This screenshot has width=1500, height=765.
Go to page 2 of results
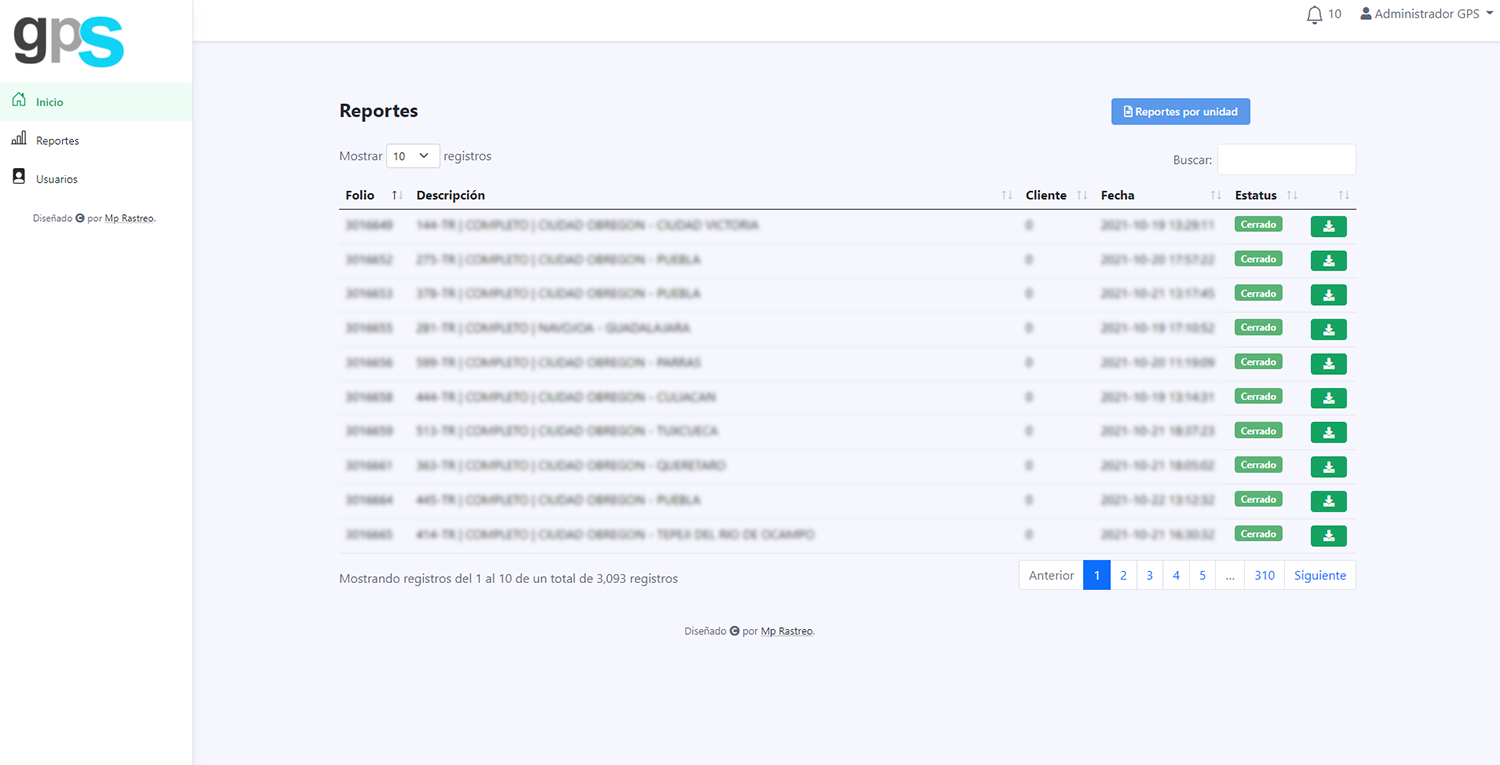(1123, 575)
